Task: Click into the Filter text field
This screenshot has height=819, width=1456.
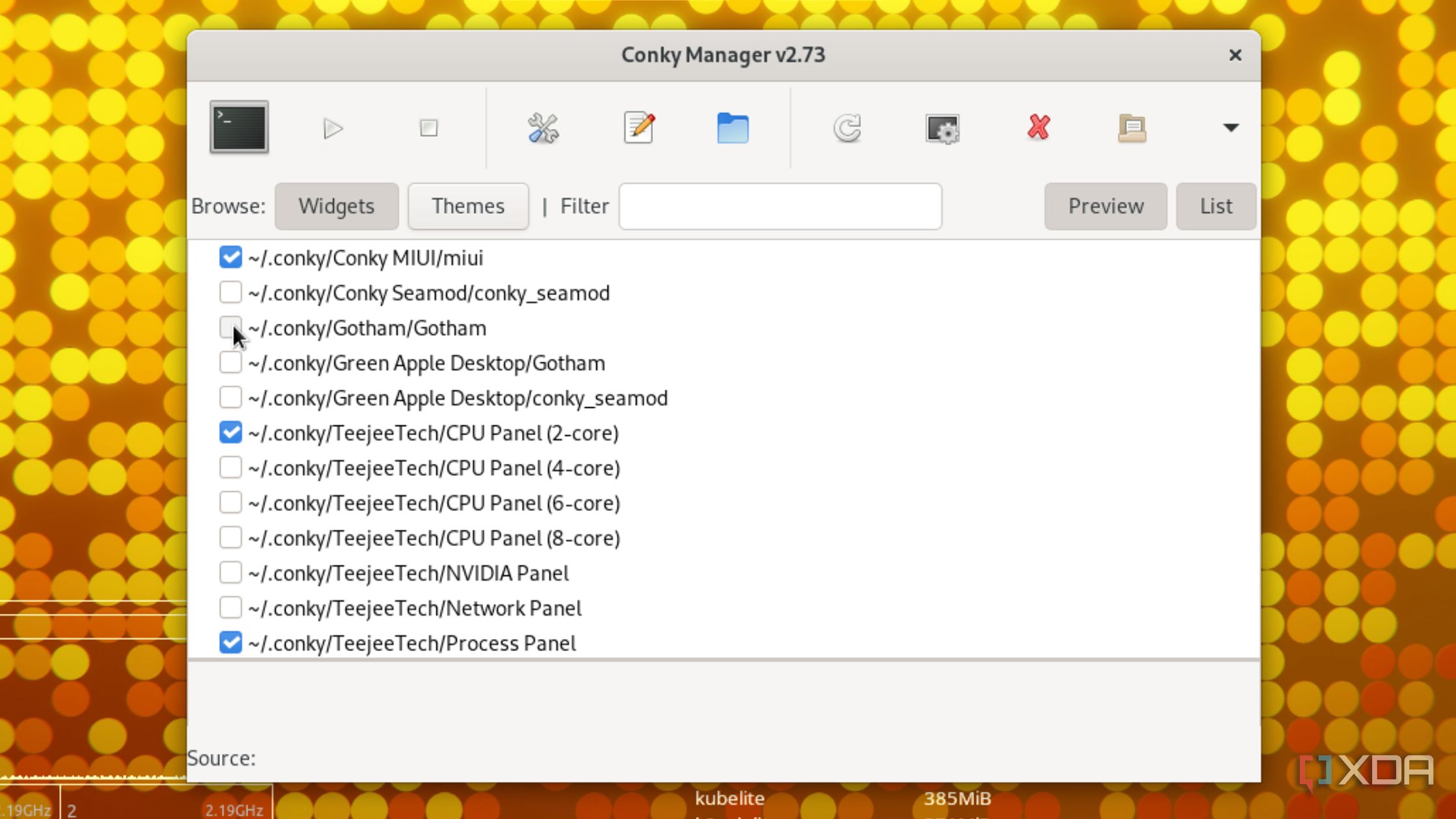Action: tap(780, 206)
